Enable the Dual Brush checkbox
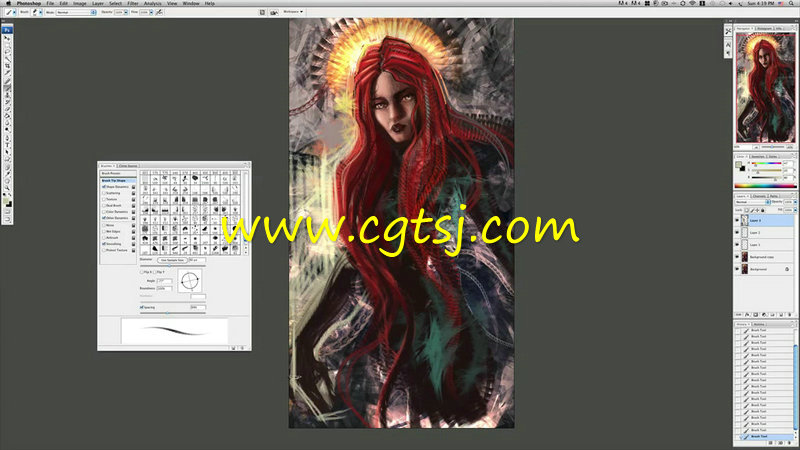Image resolution: width=800 pixels, height=450 pixels. (x=104, y=206)
